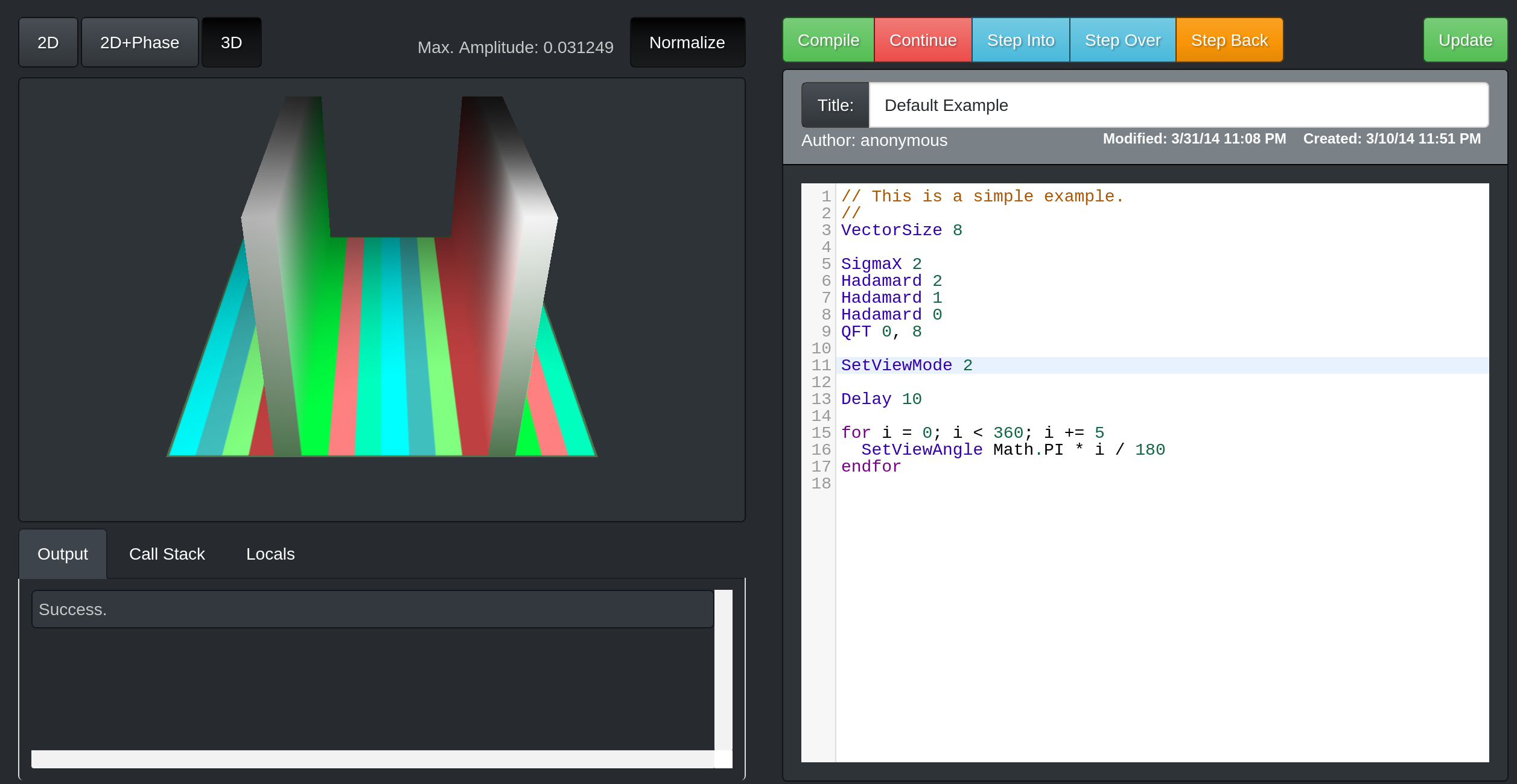Click the 'Success.' output message
Screen dimensions: 1517x784
[373, 609]
